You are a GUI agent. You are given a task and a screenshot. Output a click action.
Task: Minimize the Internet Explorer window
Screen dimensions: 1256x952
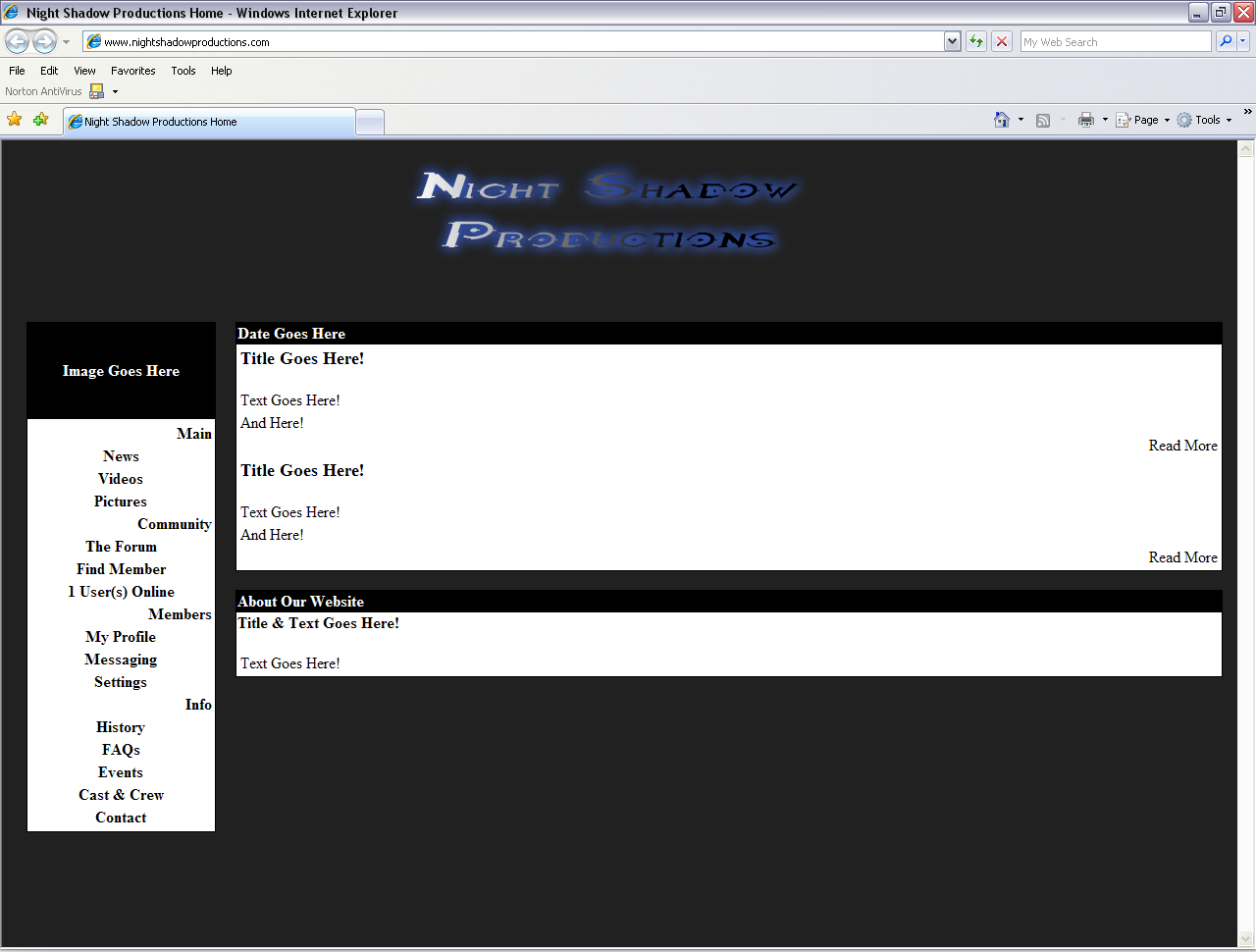point(1198,13)
